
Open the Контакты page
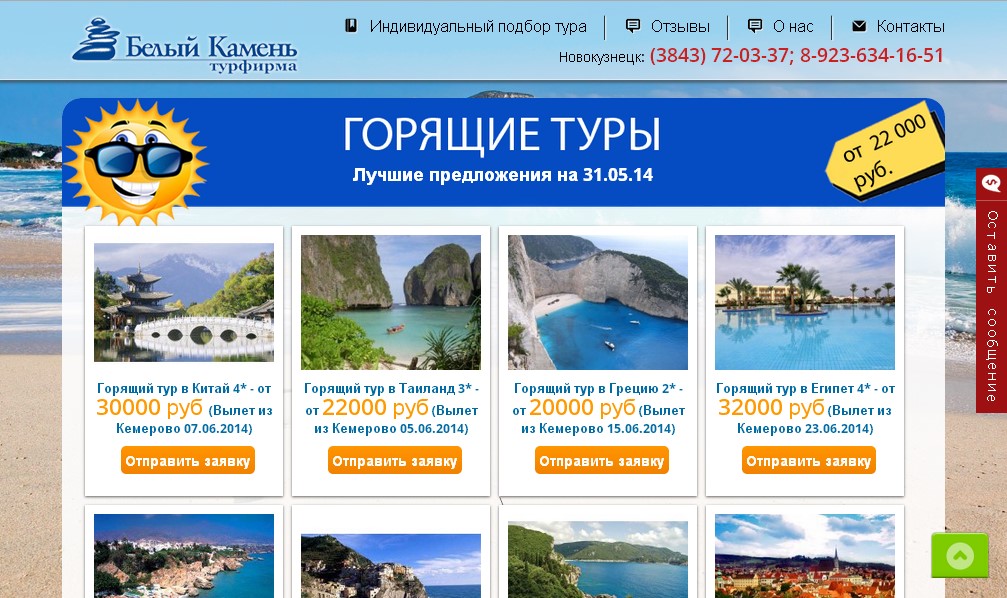(910, 26)
